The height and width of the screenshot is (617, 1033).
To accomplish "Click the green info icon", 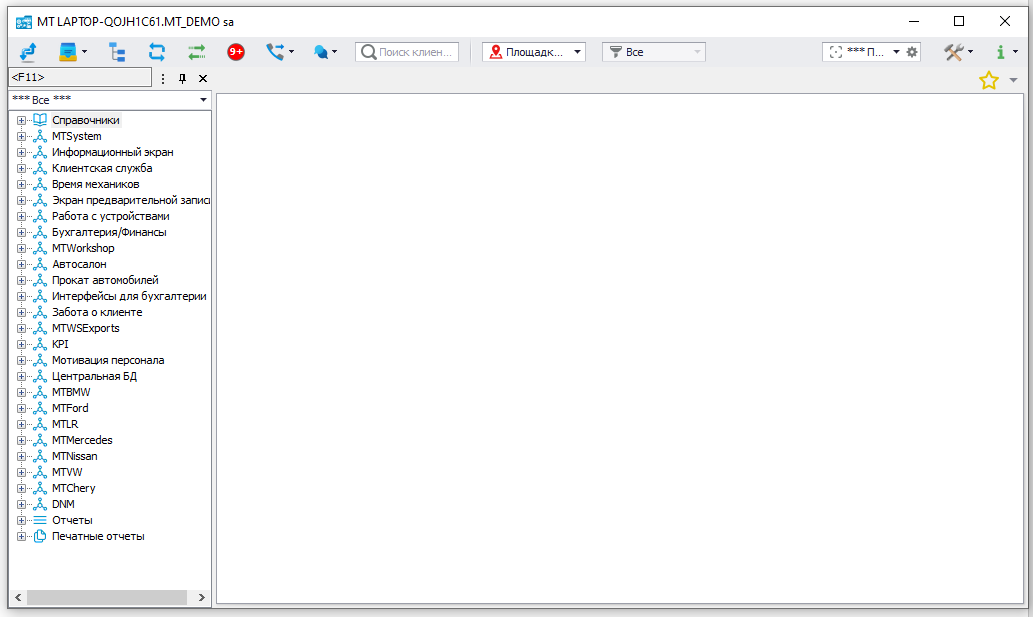I will [1000, 52].
